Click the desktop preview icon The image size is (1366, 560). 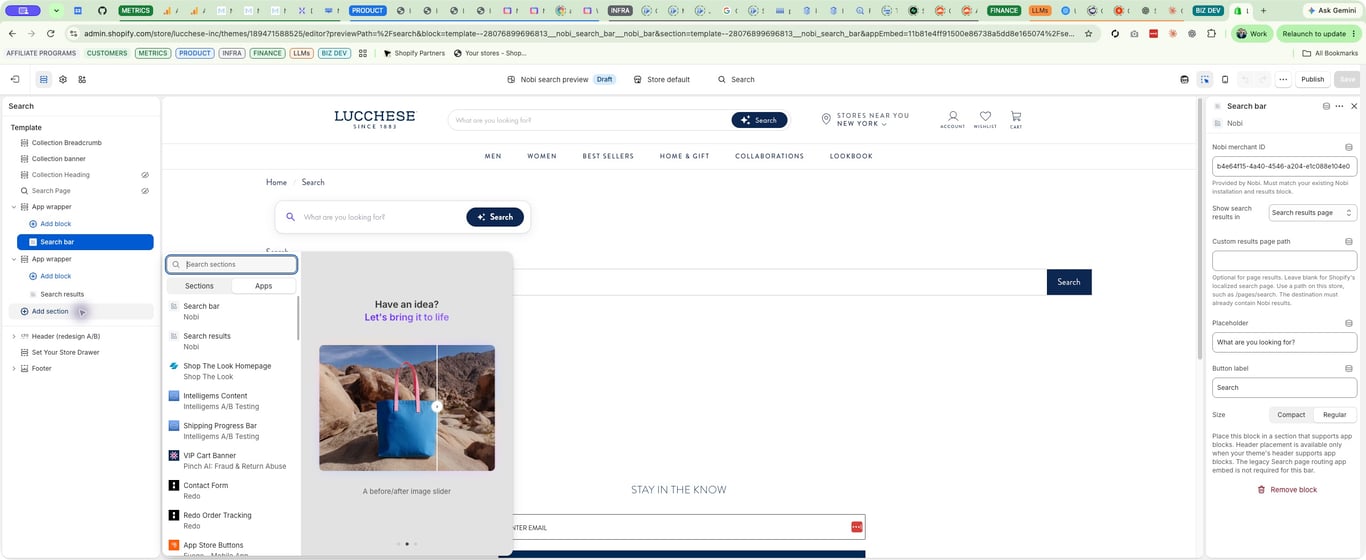(x=1185, y=79)
